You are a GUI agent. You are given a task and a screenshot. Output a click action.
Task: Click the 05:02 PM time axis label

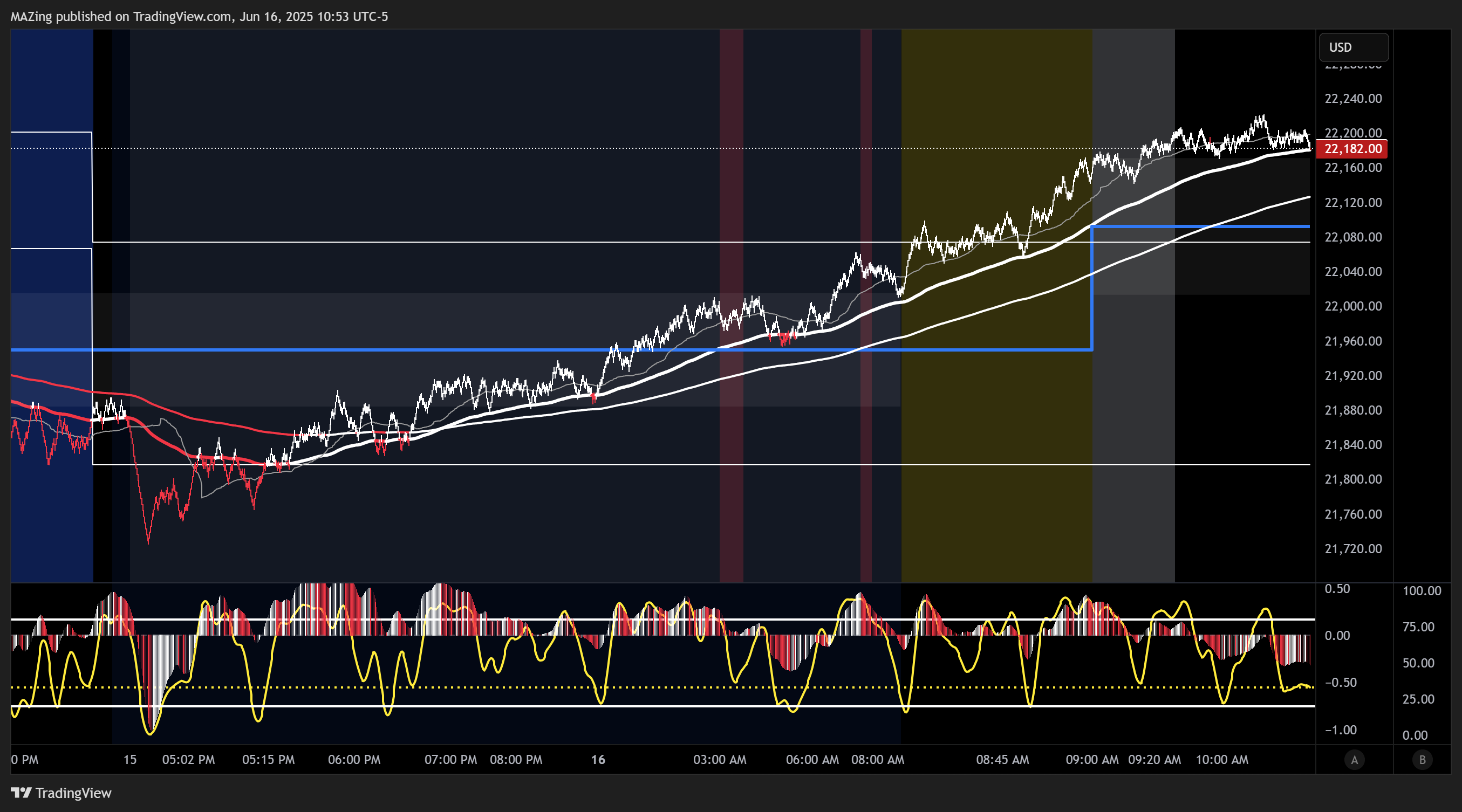coord(188,760)
